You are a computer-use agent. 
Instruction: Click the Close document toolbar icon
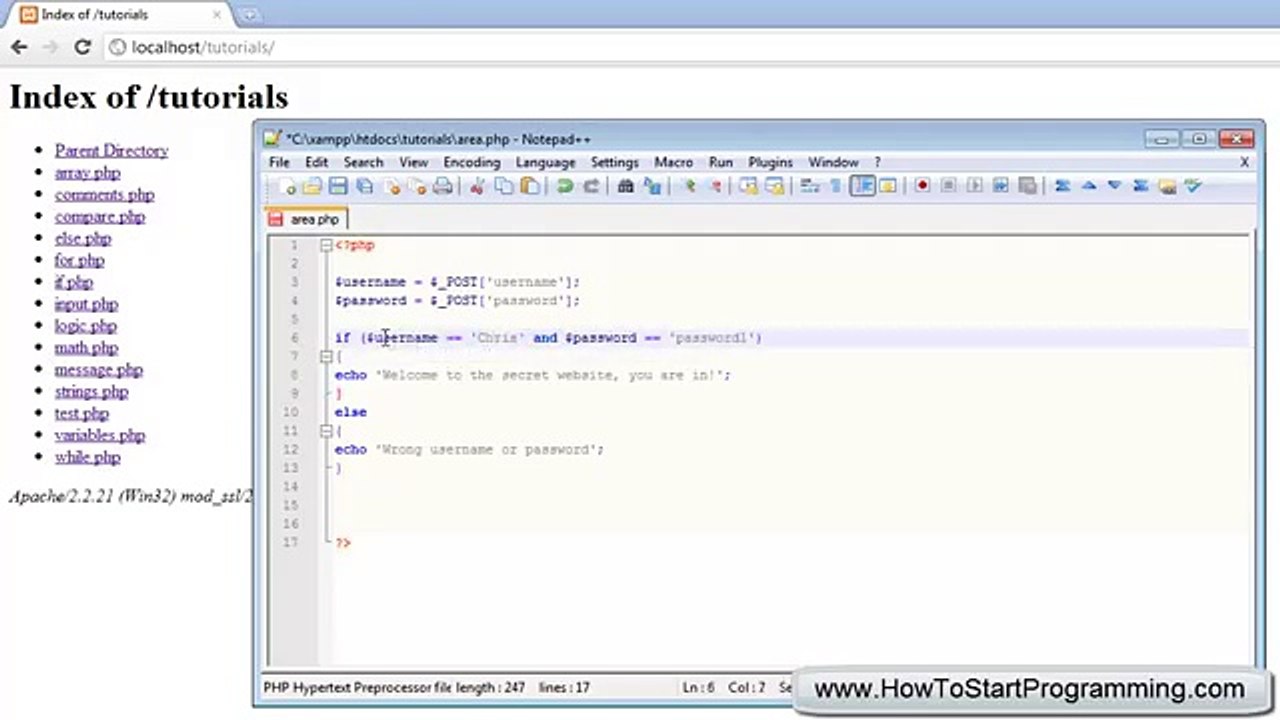pyautogui.click(x=391, y=186)
